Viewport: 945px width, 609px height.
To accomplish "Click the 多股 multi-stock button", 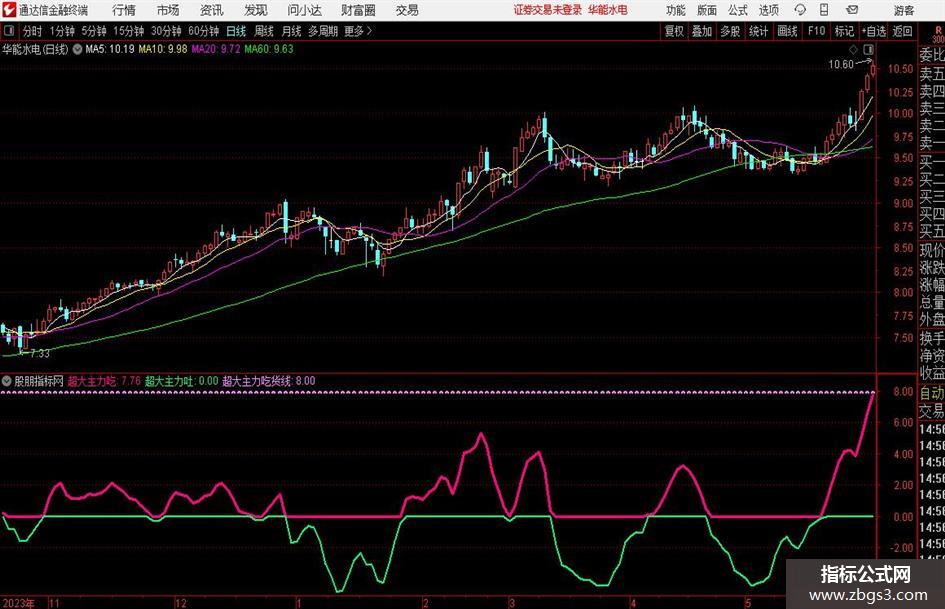I will (x=730, y=31).
